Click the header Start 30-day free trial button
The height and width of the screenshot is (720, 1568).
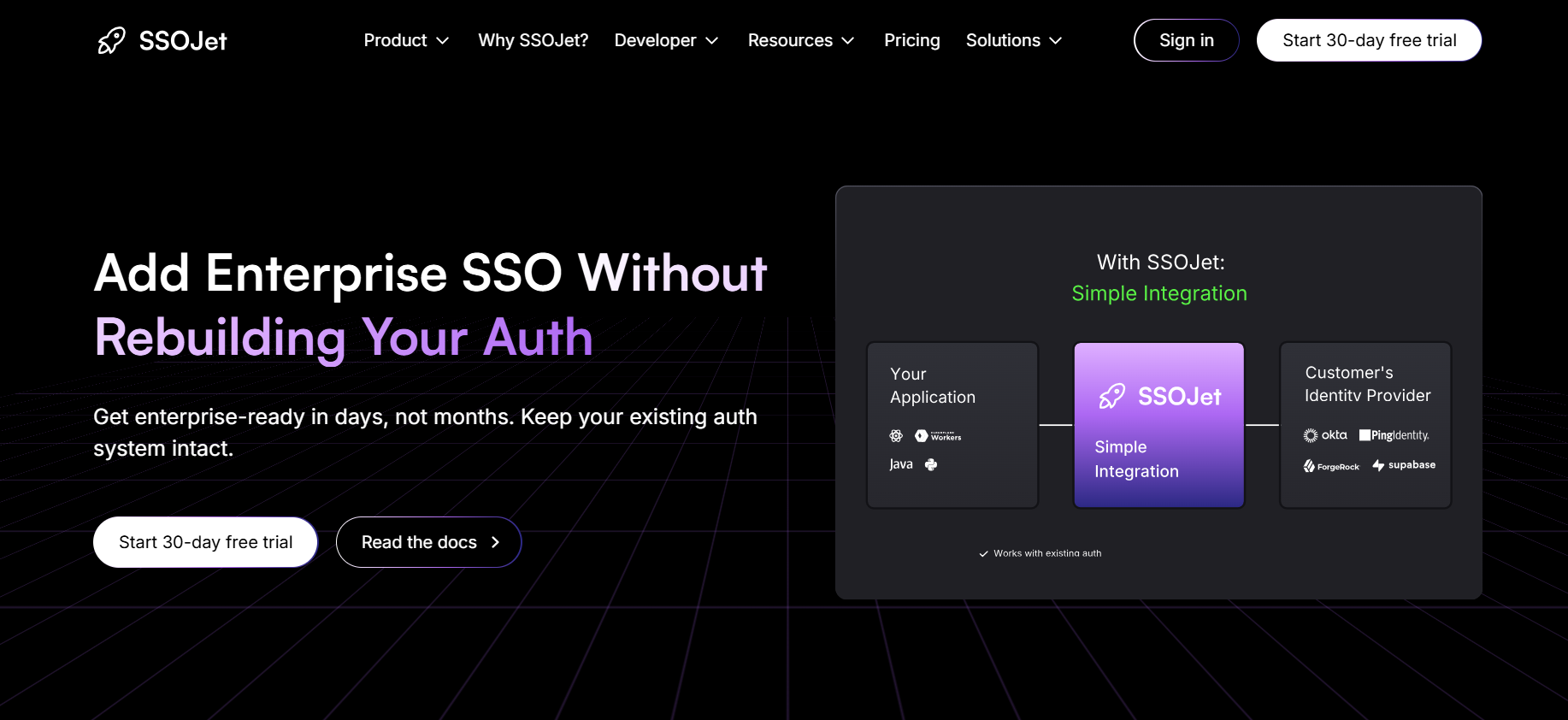(x=1370, y=40)
